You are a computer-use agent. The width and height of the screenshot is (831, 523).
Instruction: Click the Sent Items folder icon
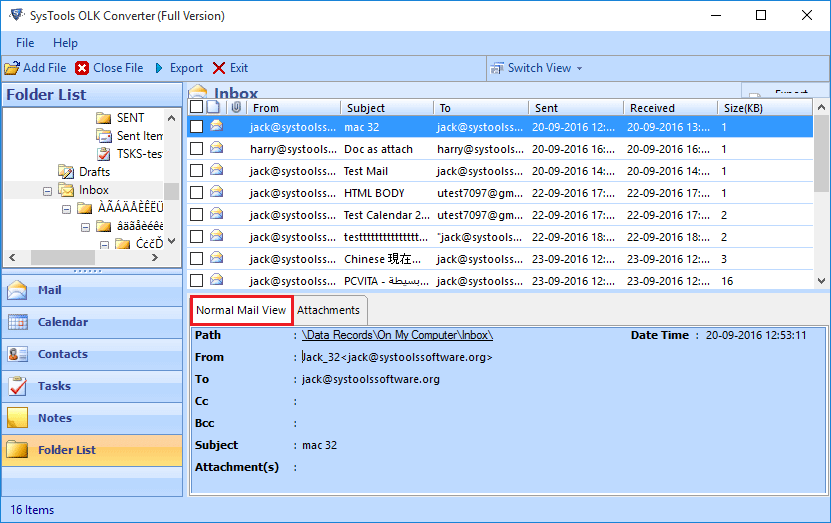[104, 136]
